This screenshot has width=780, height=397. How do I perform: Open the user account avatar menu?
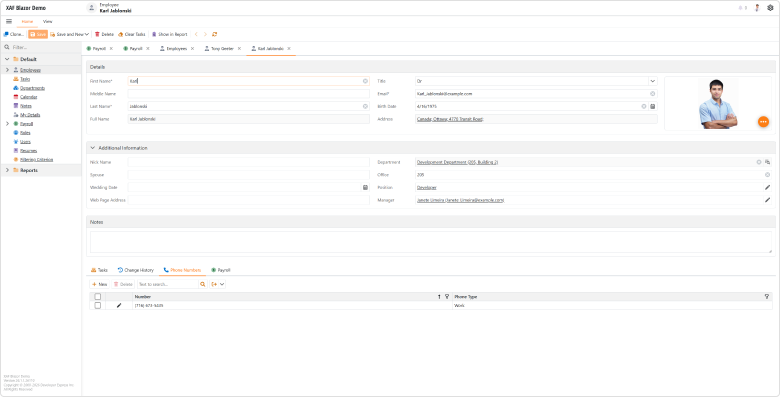(757, 8)
